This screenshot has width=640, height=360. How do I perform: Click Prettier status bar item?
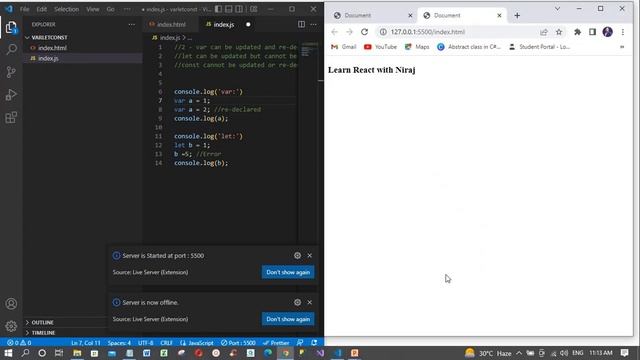coord(276,343)
